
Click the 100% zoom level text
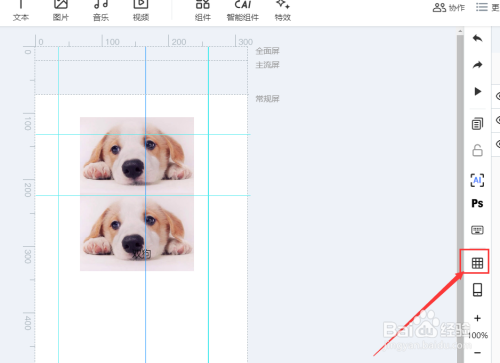478,335
